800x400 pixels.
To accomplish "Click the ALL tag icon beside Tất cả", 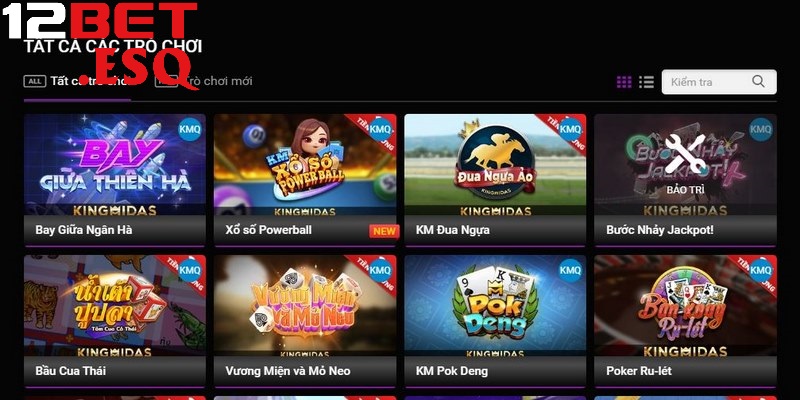I will [x=35, y=81].
